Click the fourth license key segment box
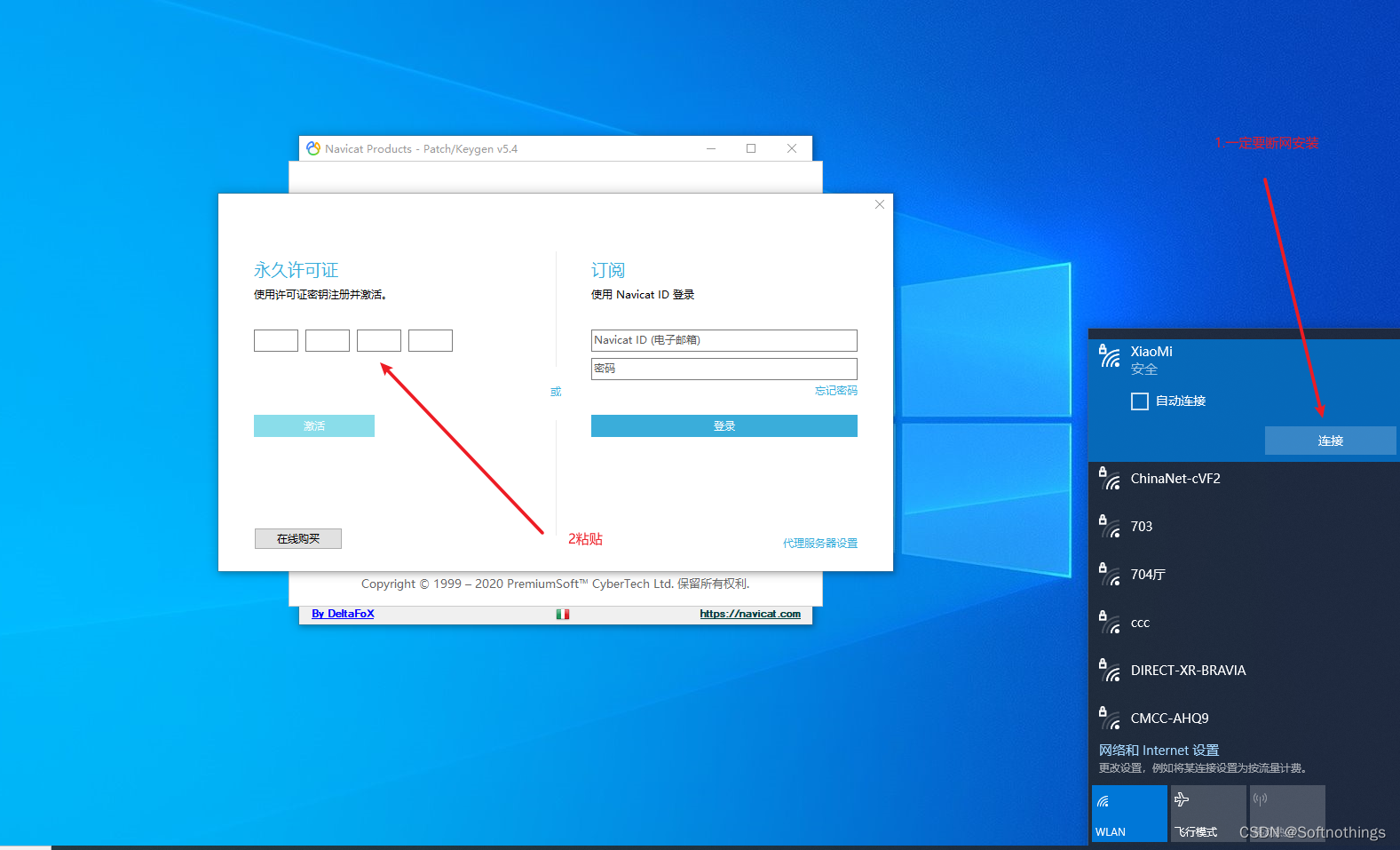Image resolution: width=1400 pixels, height=850 pixels. click(431, 341)
